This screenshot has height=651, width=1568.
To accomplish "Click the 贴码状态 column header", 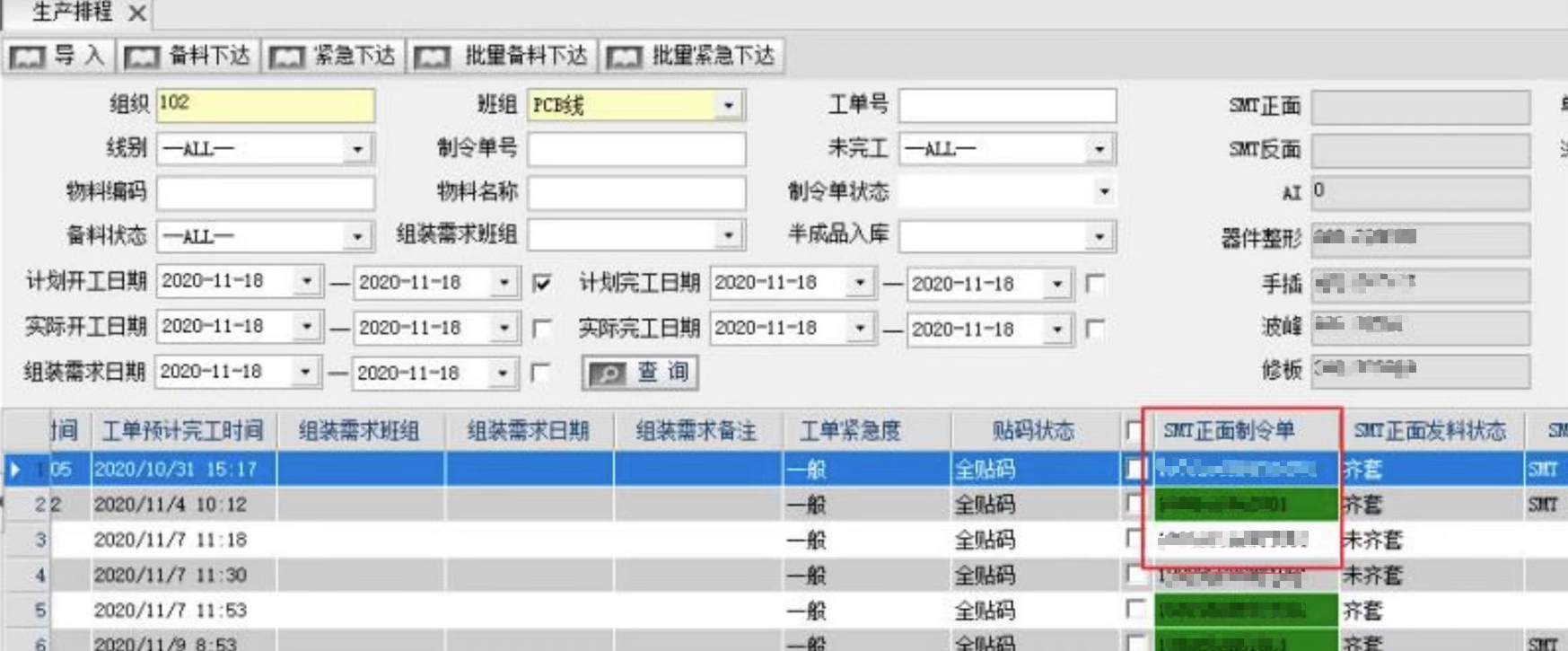I will [x=1034, y=431].
